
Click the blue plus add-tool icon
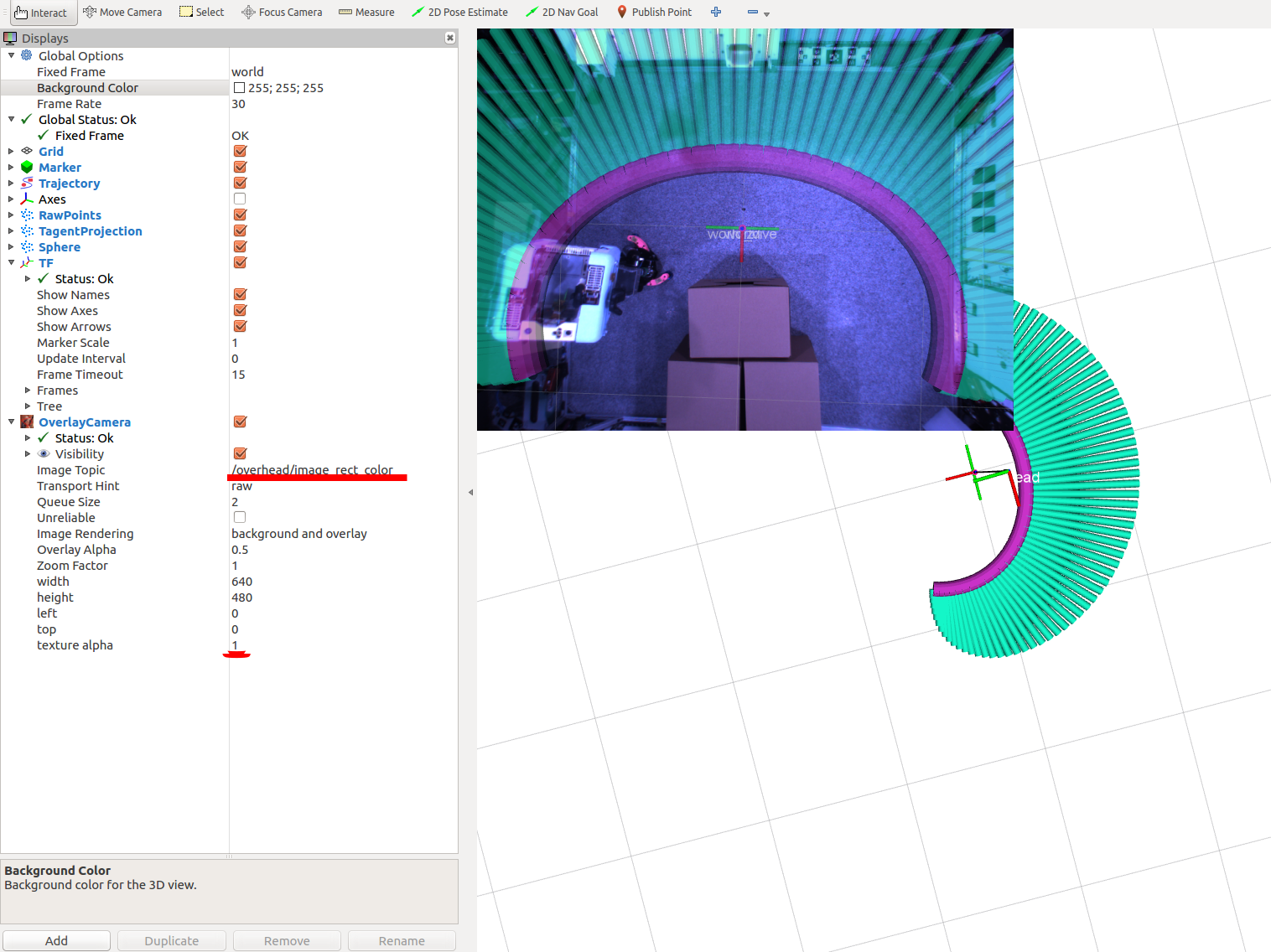[716, 12]
